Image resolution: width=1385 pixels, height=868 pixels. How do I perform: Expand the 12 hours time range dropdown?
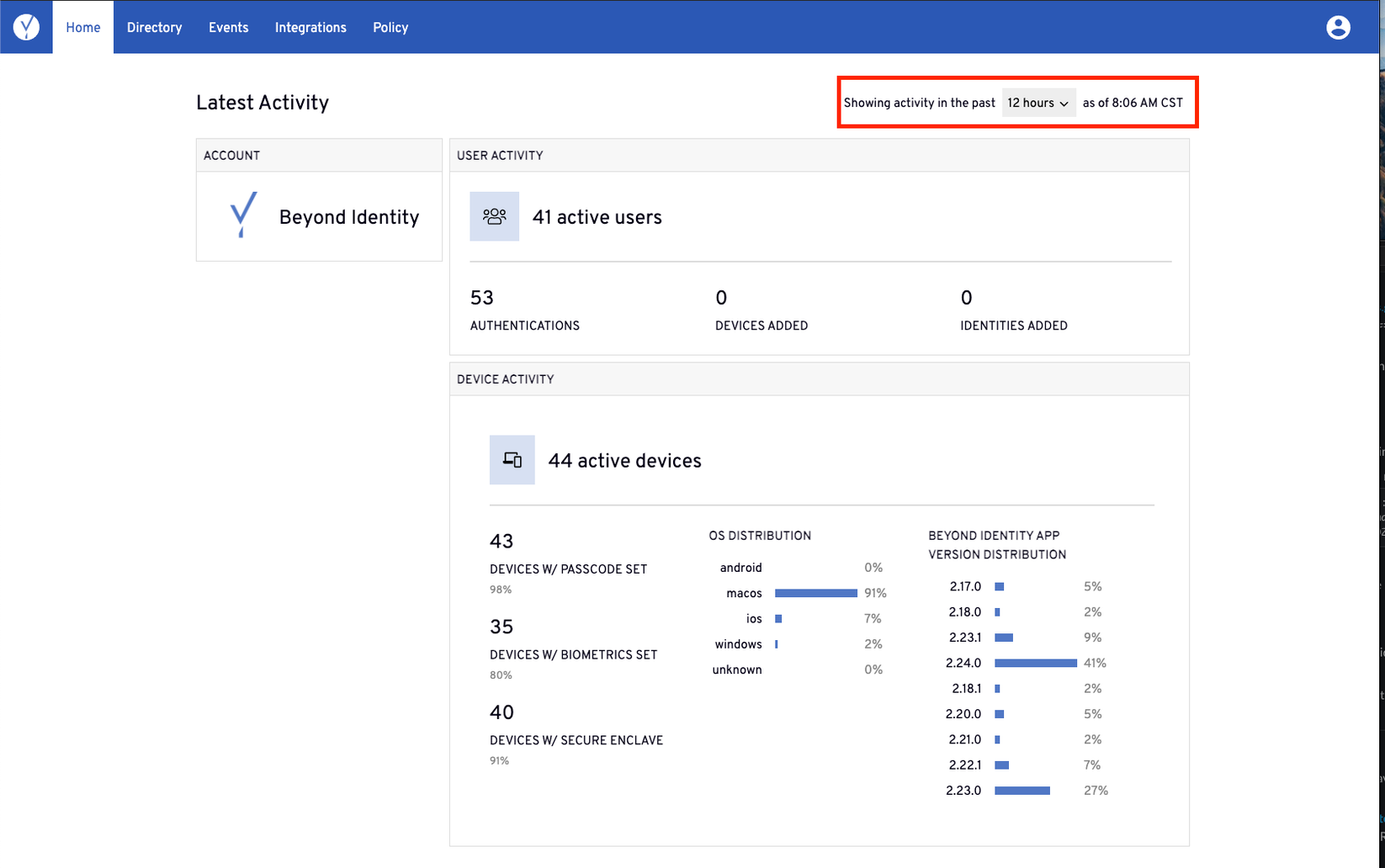point(1038,103)
